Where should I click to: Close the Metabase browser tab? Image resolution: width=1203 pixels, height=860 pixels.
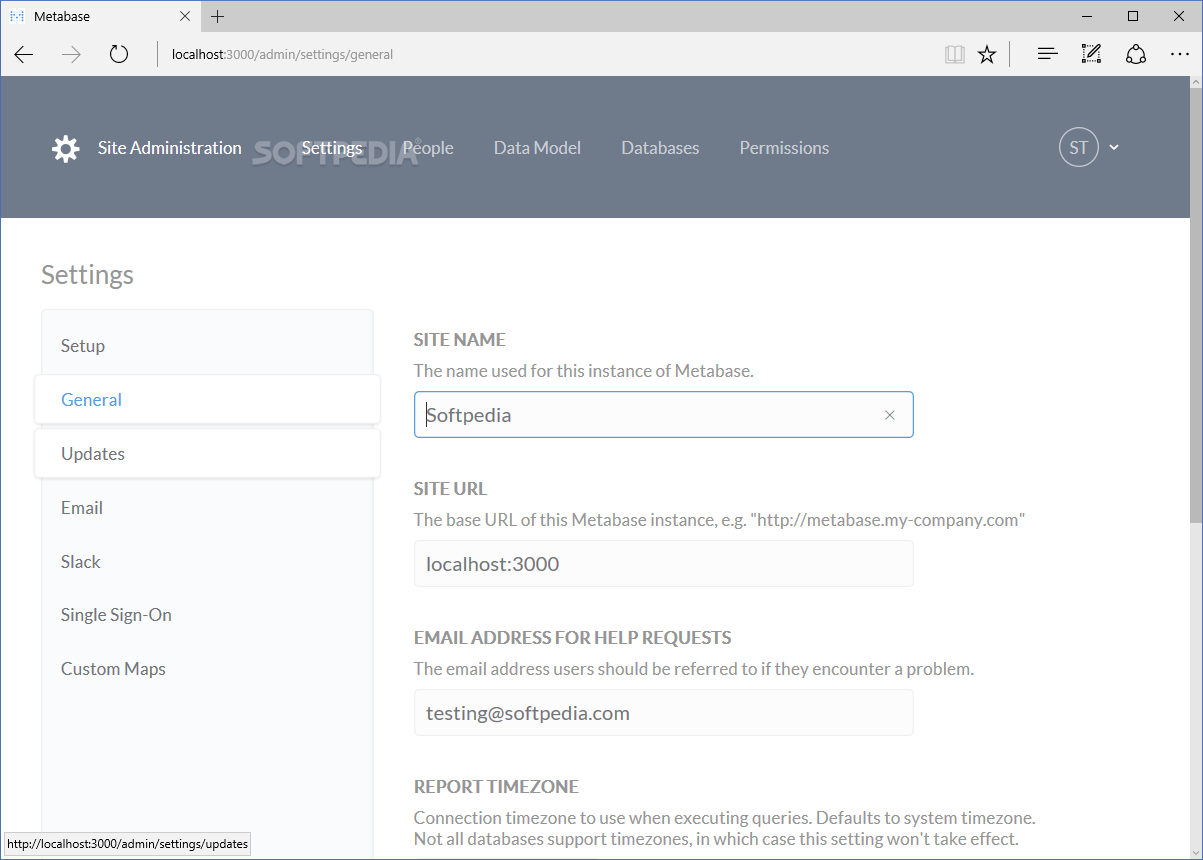click(185, 16)
